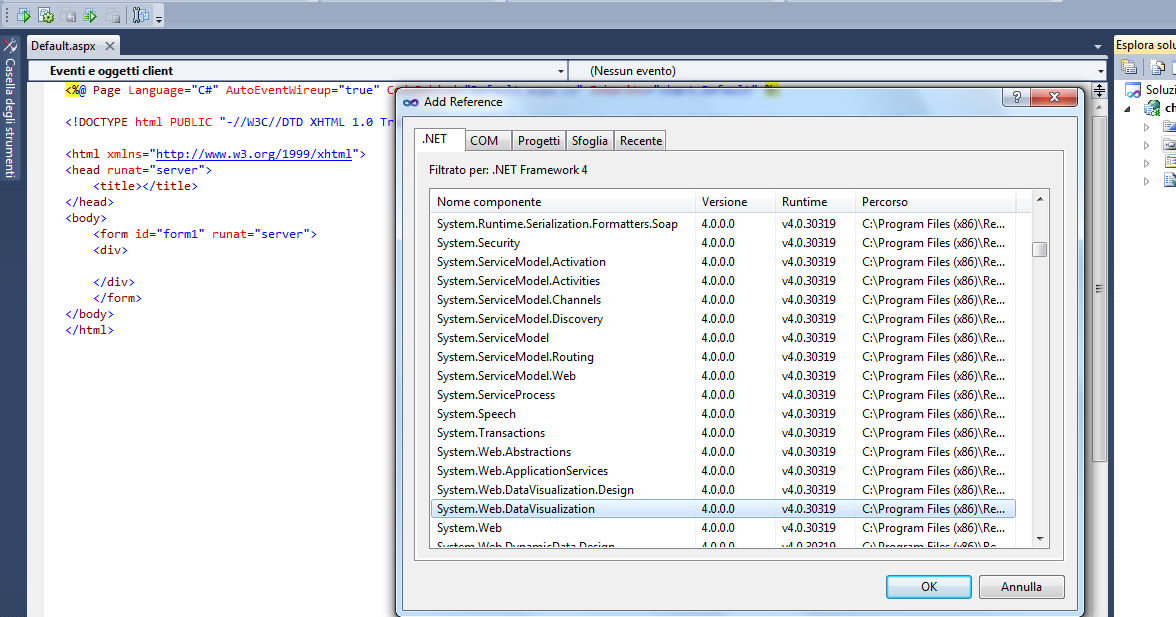Click the reference list scrollbar thumb
Viewport: 1176px width, 617px height.
pyautogui.click(x=1040, y=250)
